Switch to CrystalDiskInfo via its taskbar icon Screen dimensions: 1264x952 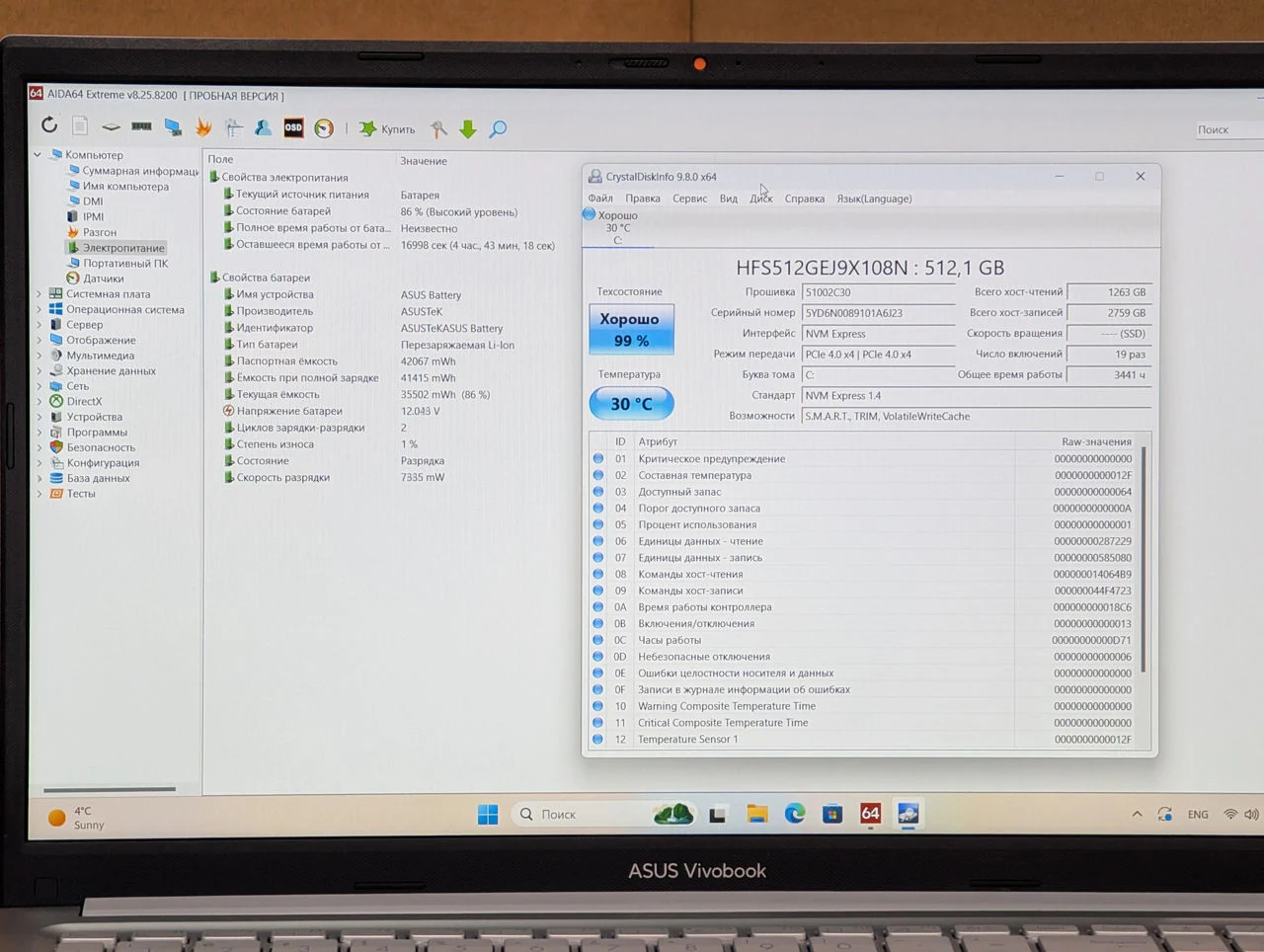click(x=908, y=814)
